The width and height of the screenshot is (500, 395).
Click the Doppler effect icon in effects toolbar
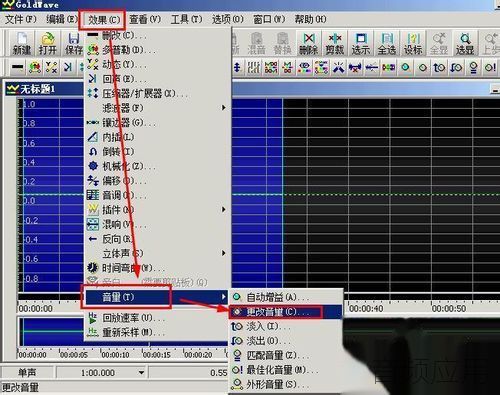(x=35, y=68)
